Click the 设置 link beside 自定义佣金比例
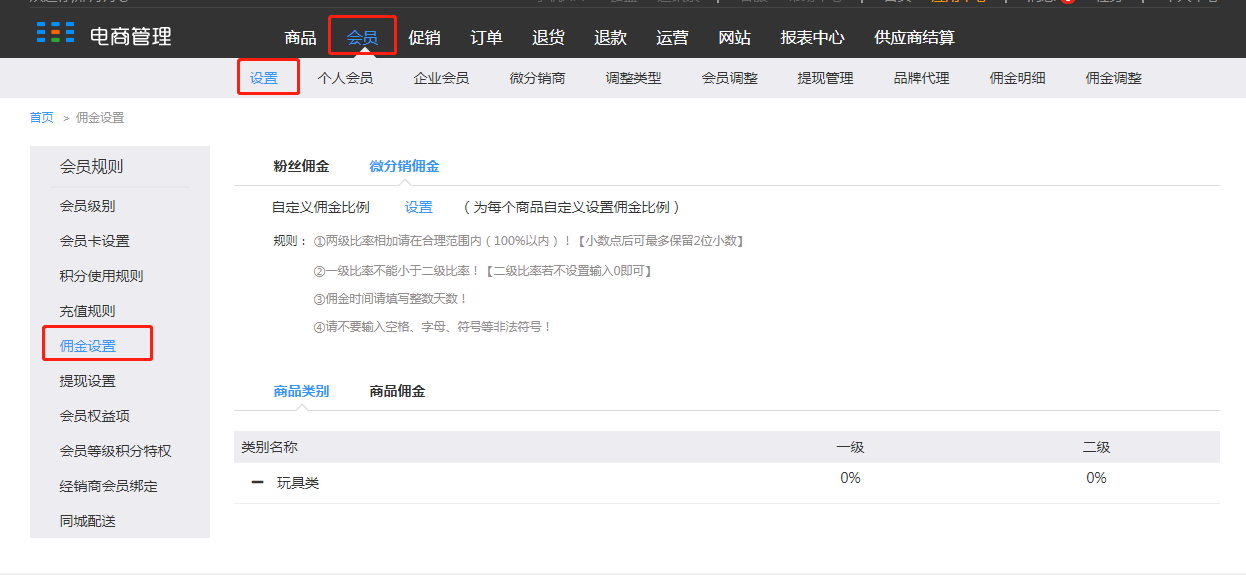 pos(418,207)
